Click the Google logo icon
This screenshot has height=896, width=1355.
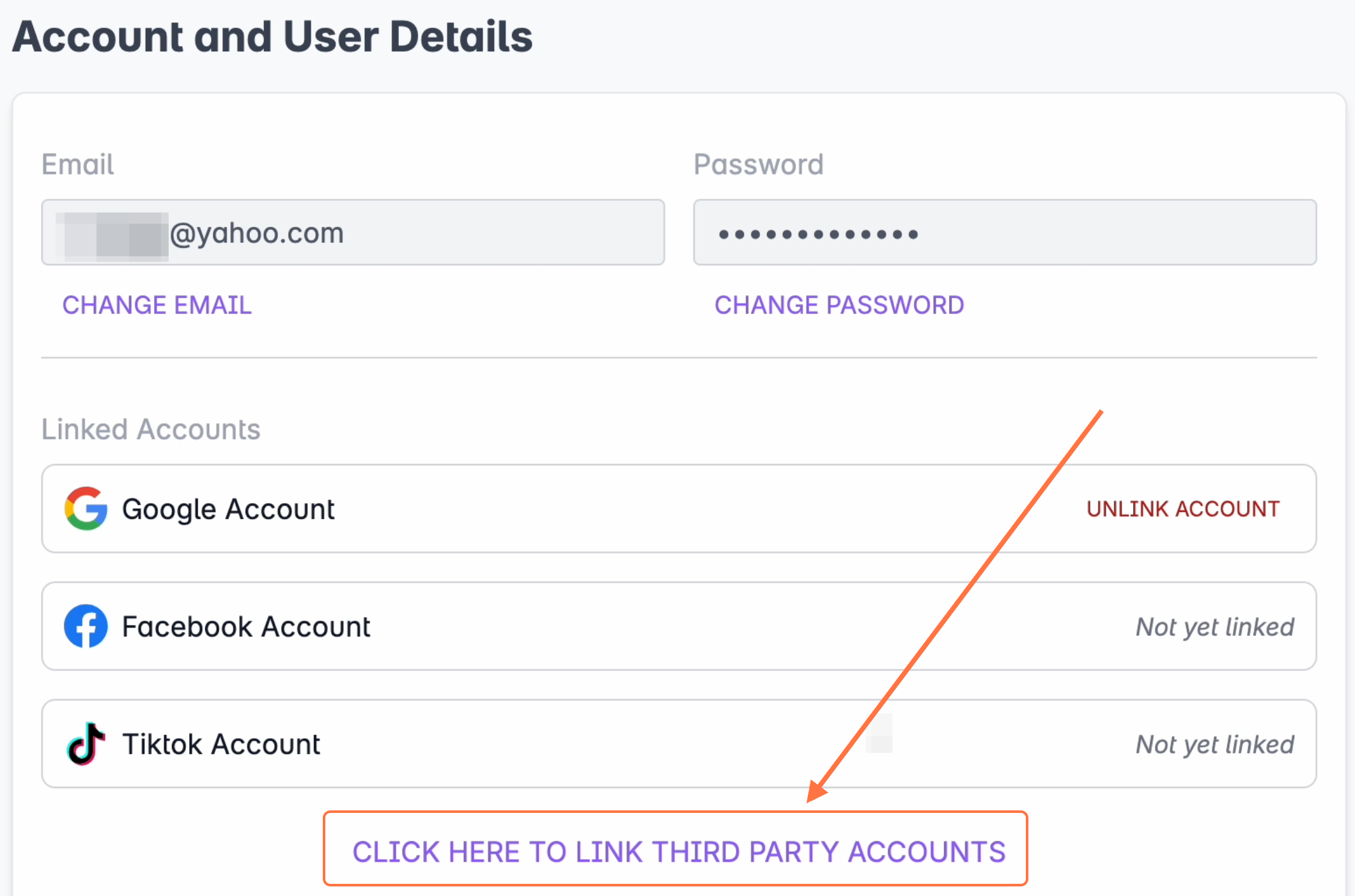86,509
